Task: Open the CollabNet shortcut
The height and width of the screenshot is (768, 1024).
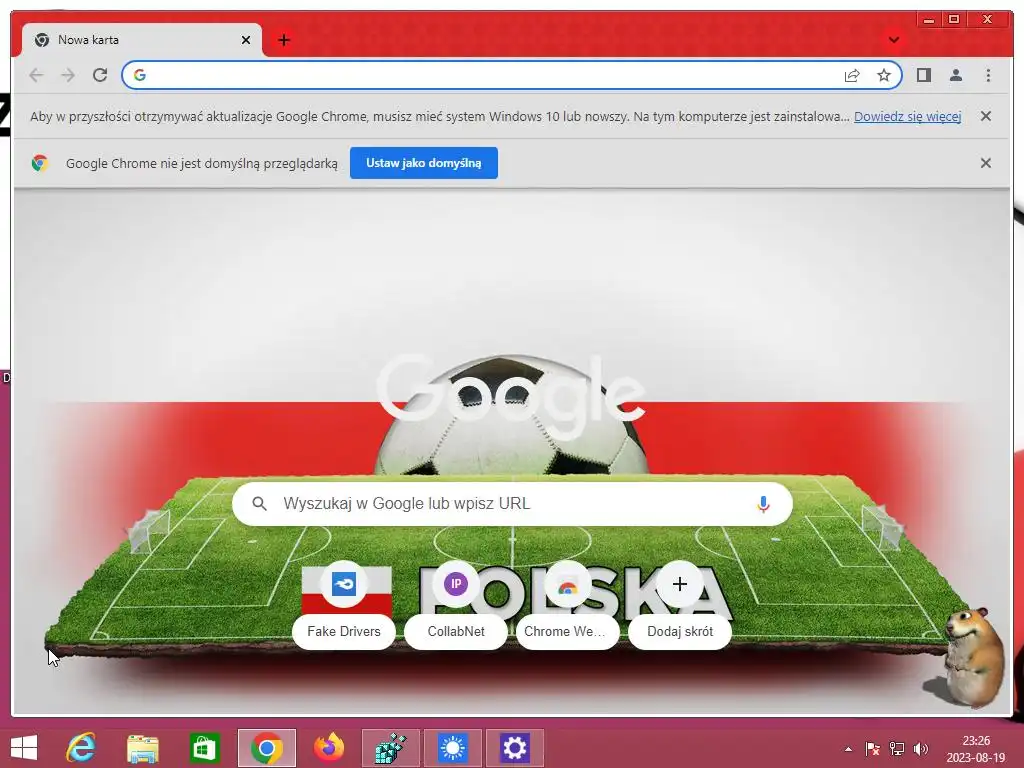Action: [x=456, y=605]
